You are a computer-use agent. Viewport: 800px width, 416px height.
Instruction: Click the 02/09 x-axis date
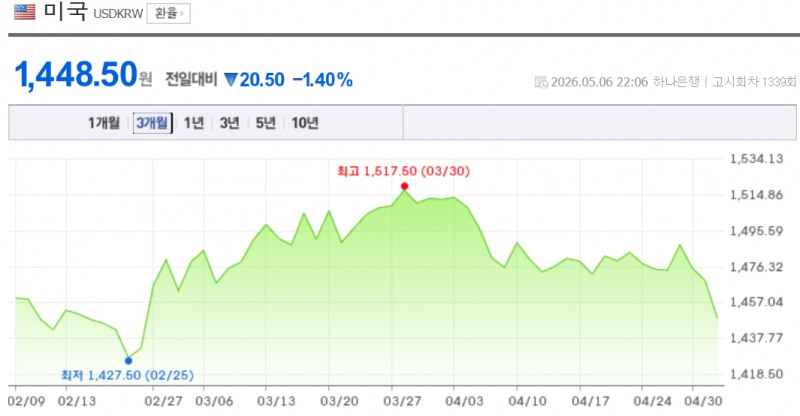coord(27,402)
